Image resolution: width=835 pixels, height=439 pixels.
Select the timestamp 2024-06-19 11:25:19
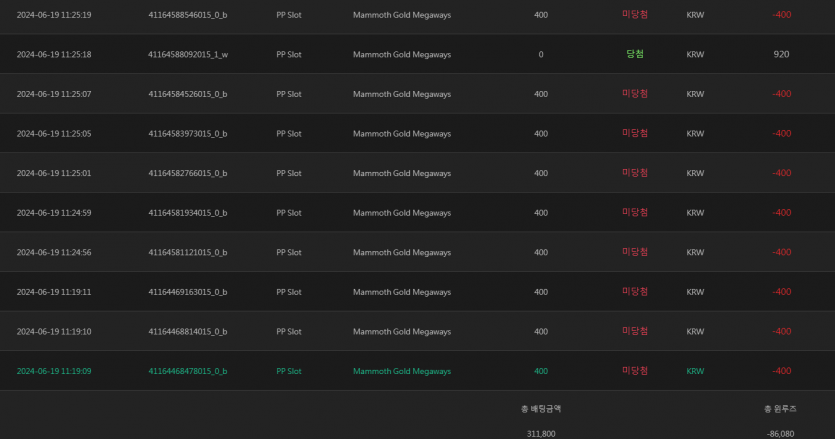click(54, 15)
